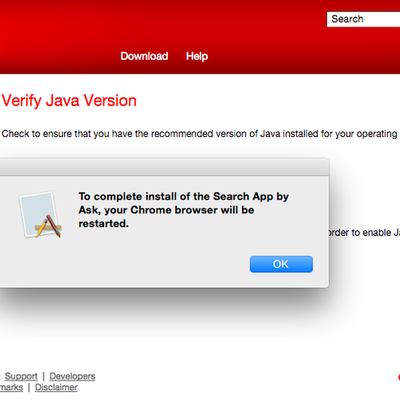Open the Help menu item
The image size is (400, 400).
(x=197, y=56)
